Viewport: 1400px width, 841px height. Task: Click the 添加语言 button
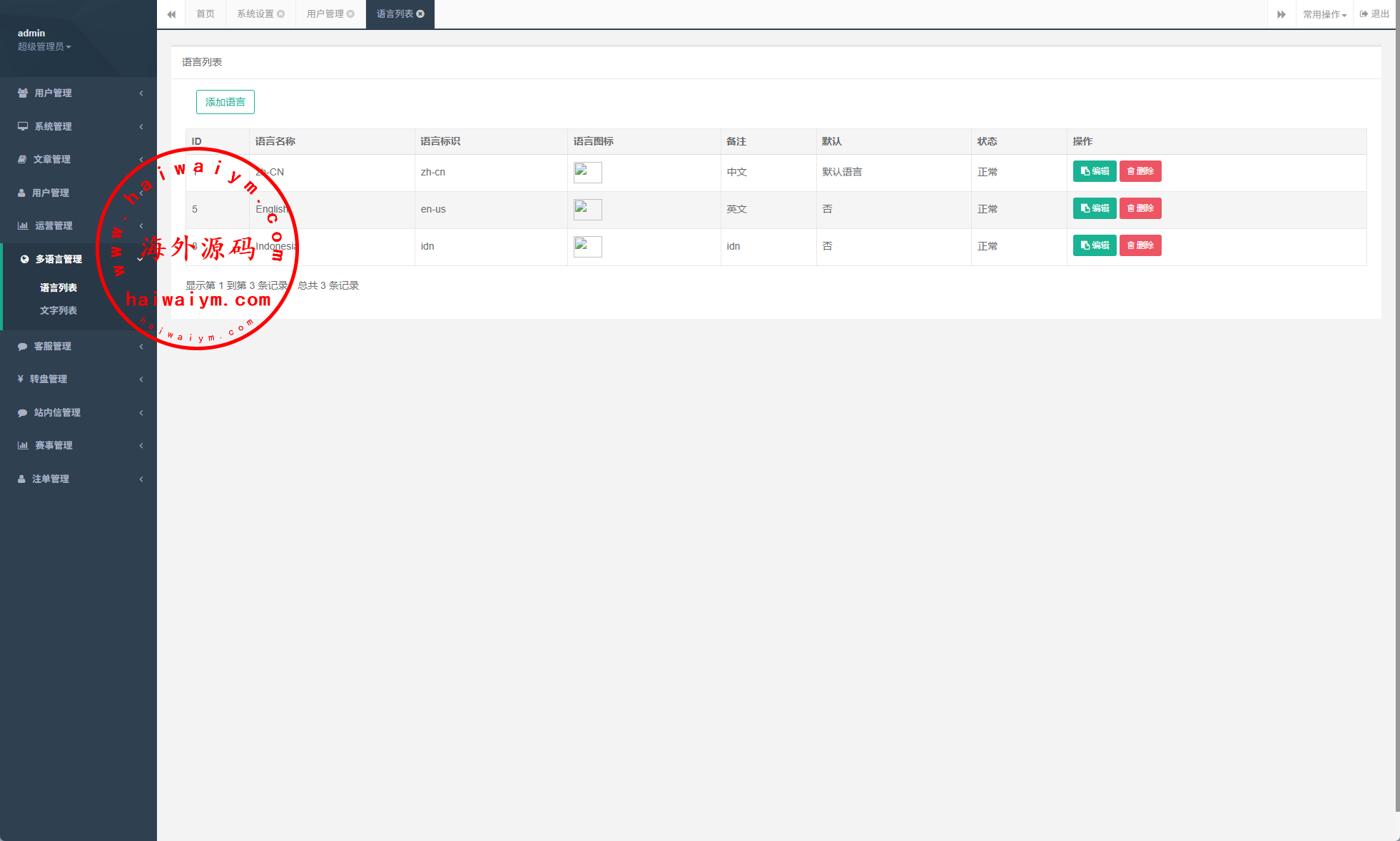225,102
